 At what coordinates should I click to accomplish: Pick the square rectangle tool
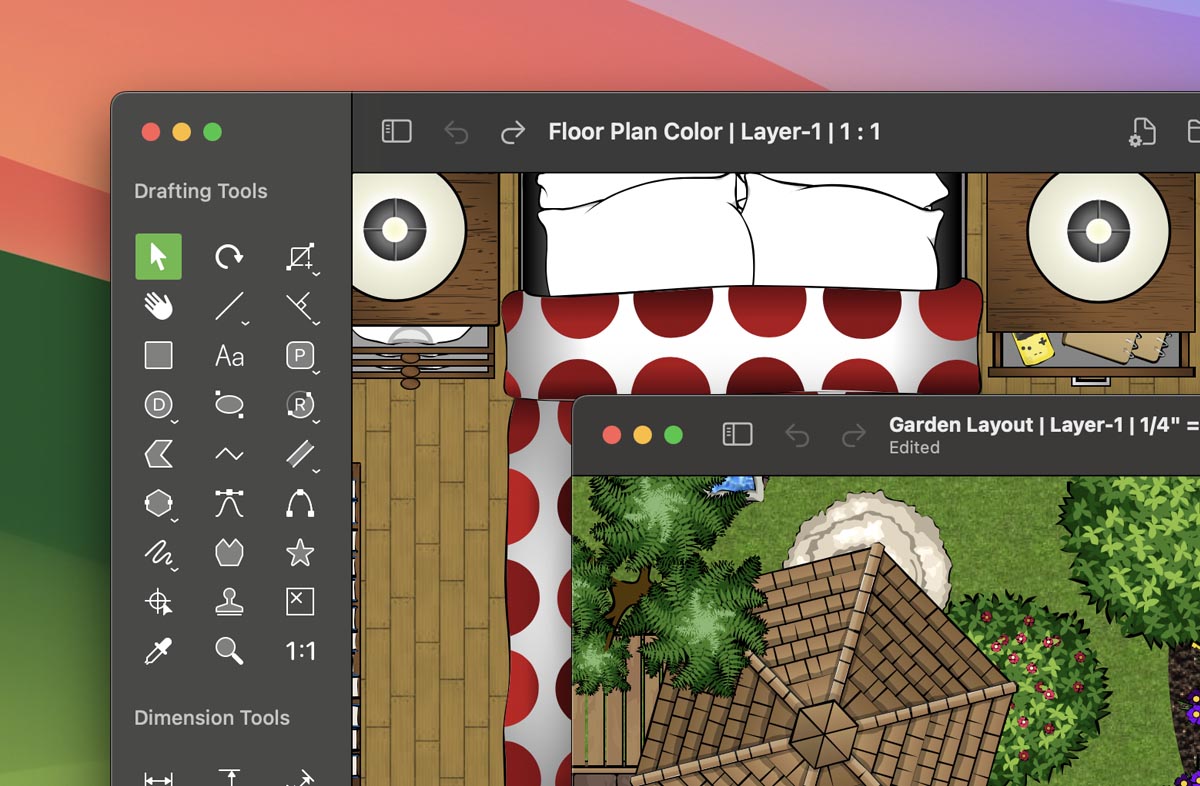[x=158, y=355]
